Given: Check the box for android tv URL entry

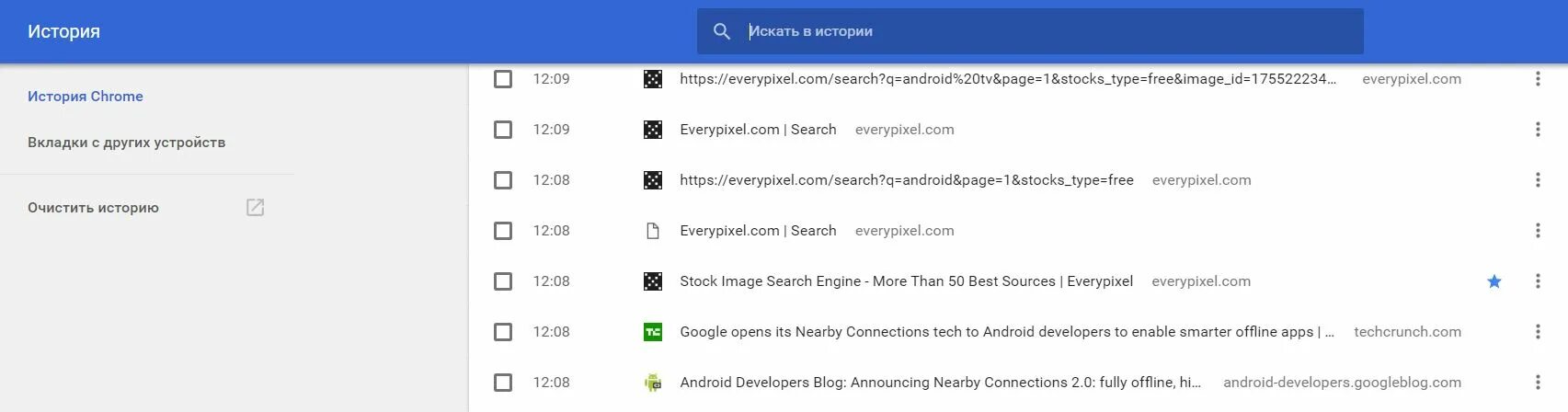Looking at the screenshot, I should pyautogui.click(x=503, y=79).
